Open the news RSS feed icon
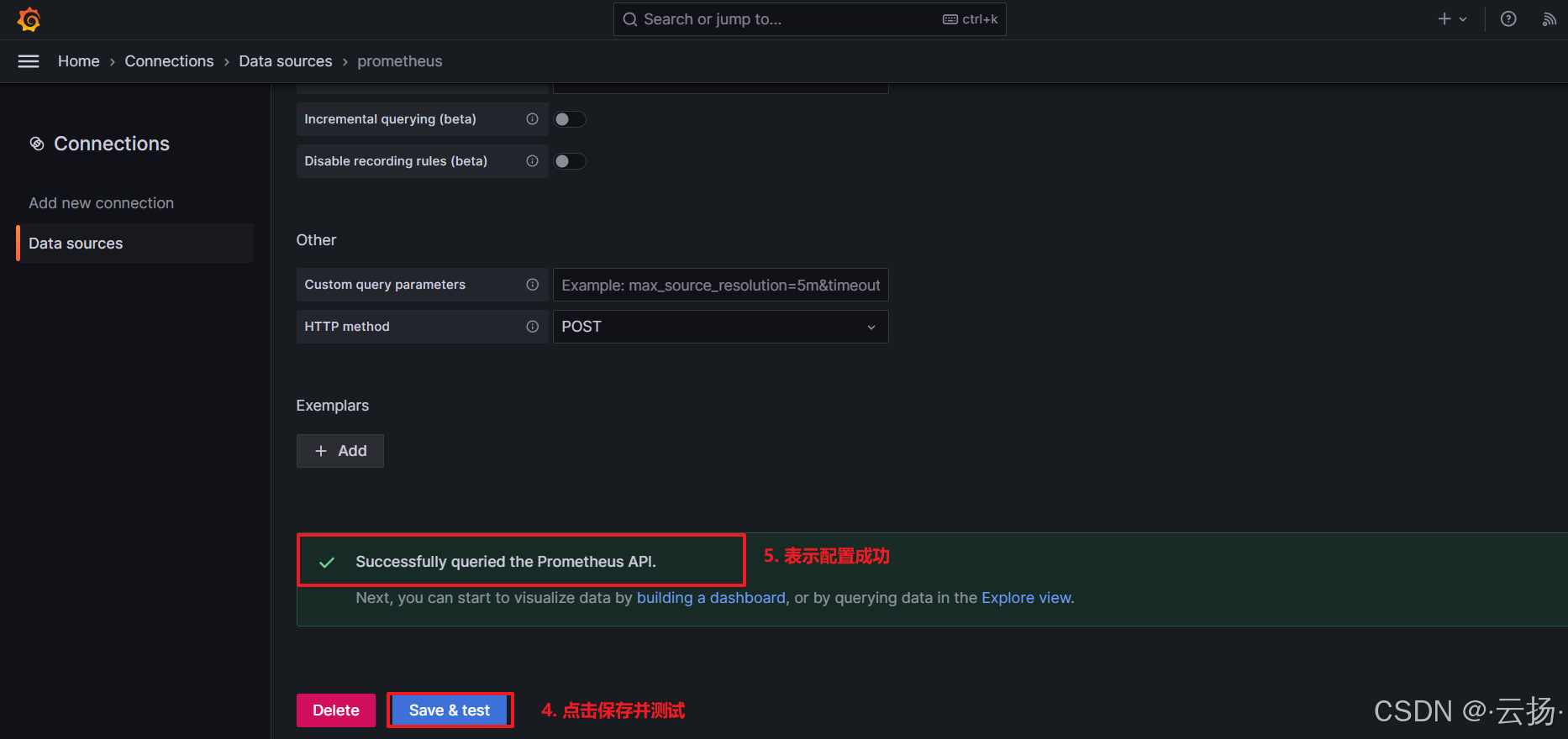 coord(1549,19)
